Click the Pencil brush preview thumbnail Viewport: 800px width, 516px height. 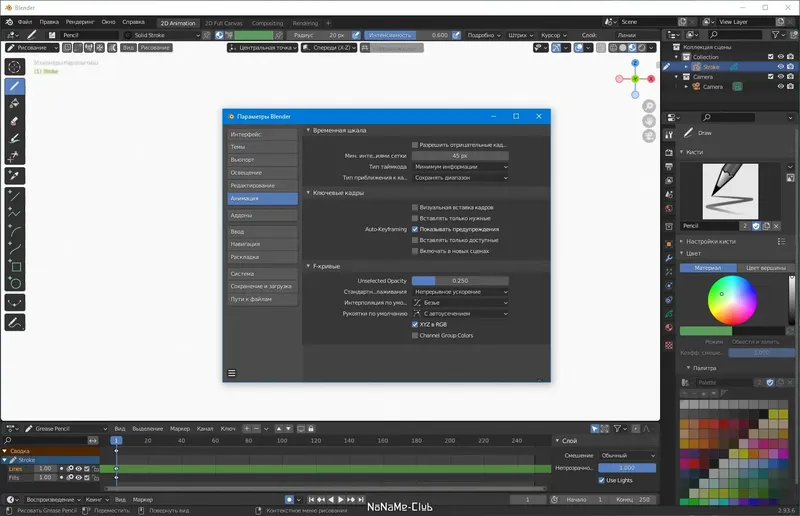coord(730,191)
